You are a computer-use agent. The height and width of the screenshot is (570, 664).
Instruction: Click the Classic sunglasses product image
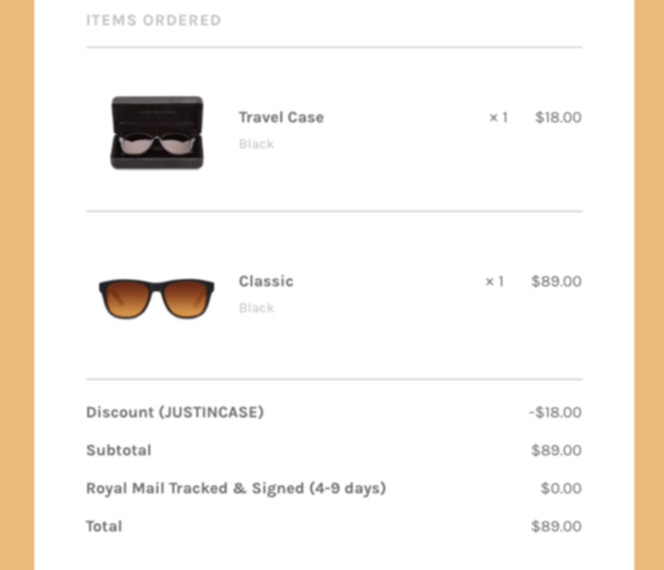[157, 298]
